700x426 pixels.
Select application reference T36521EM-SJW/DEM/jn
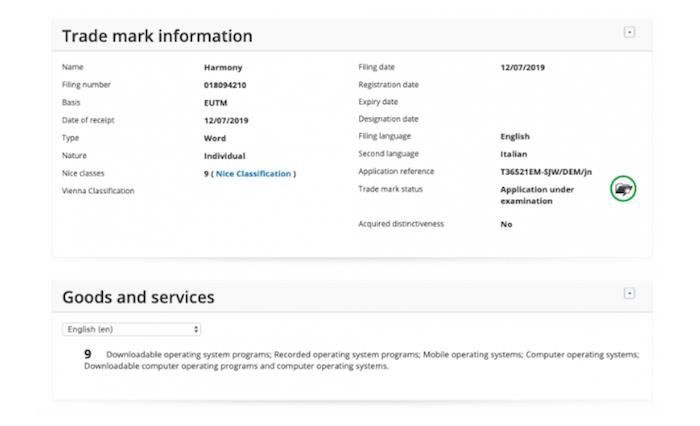pyautogui.click(x=546, y=172)
